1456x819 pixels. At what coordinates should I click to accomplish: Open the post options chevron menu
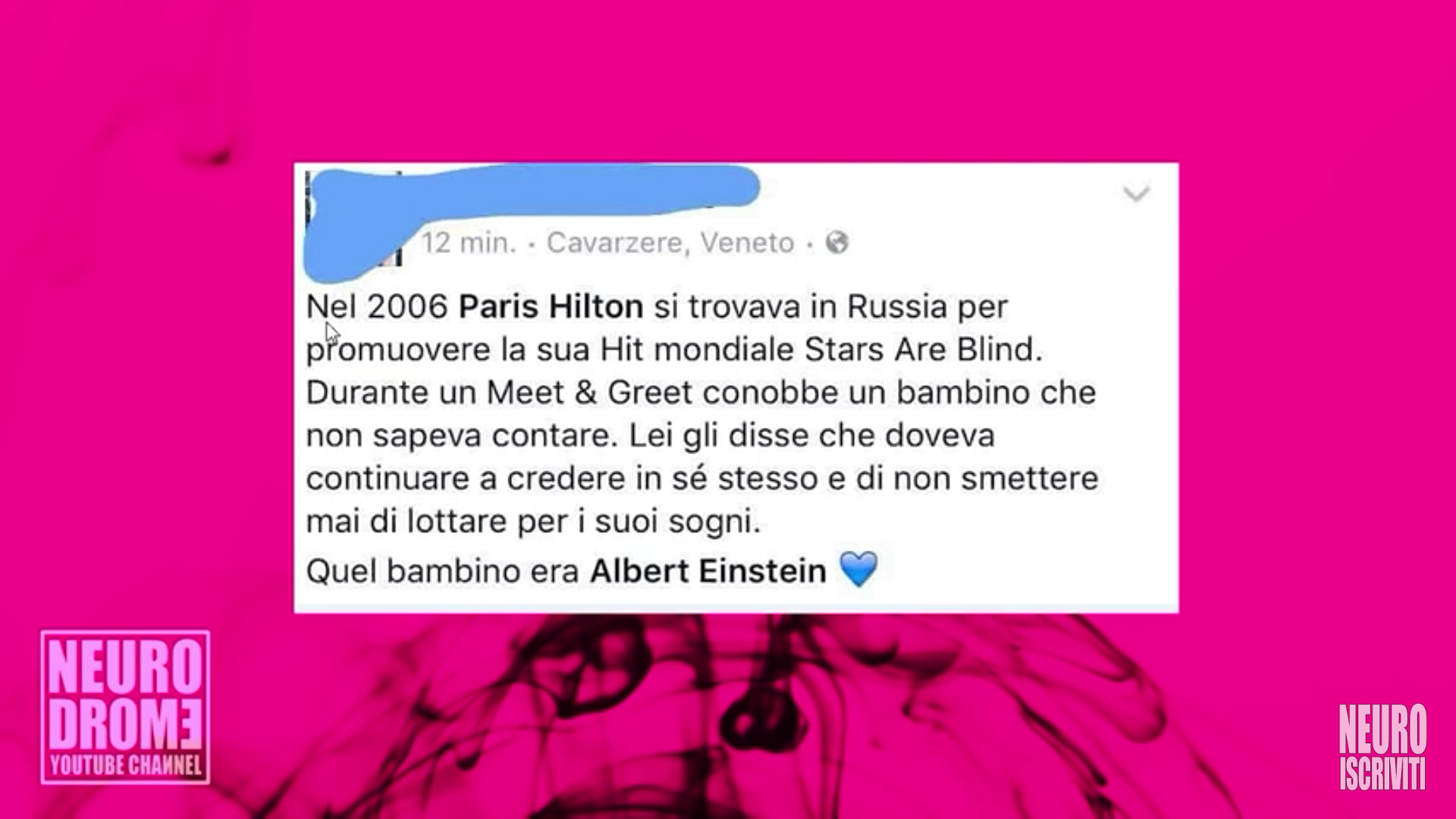pyautogui.click(x=1136, y=194)
